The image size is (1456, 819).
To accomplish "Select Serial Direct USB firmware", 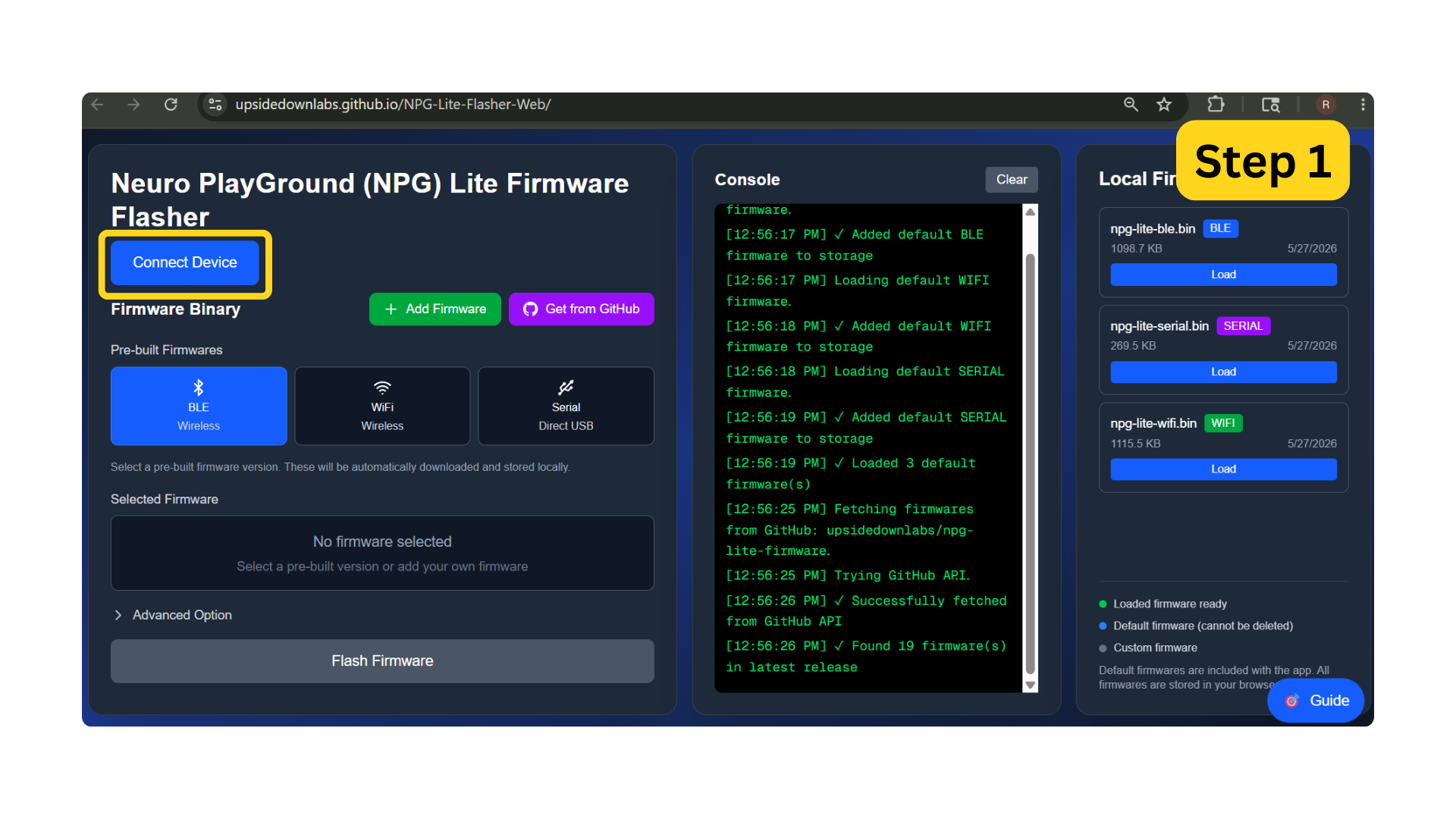I will pyautogui.click(x=566, y=406).
